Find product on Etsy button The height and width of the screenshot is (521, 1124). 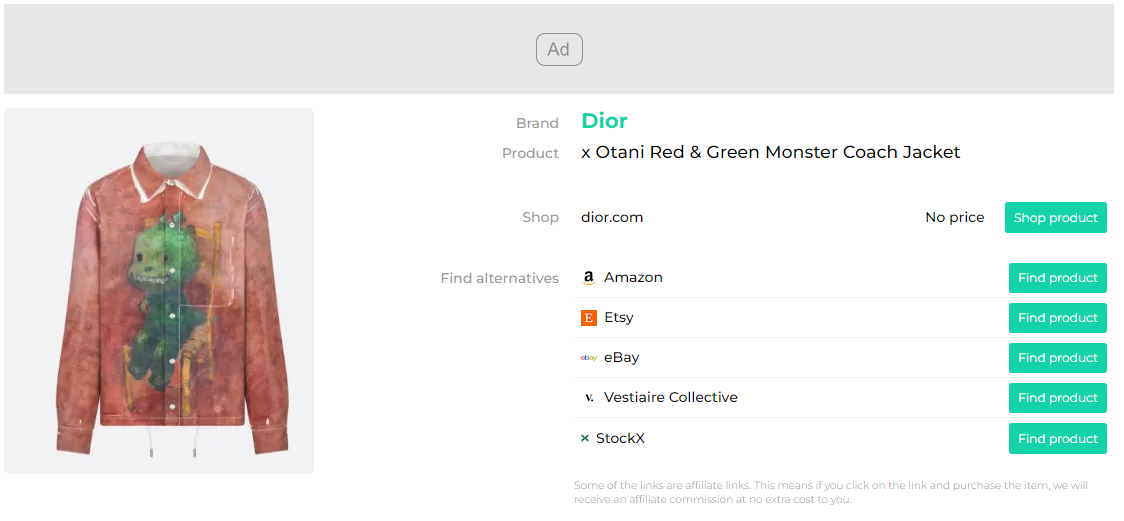pos(1057,318)
